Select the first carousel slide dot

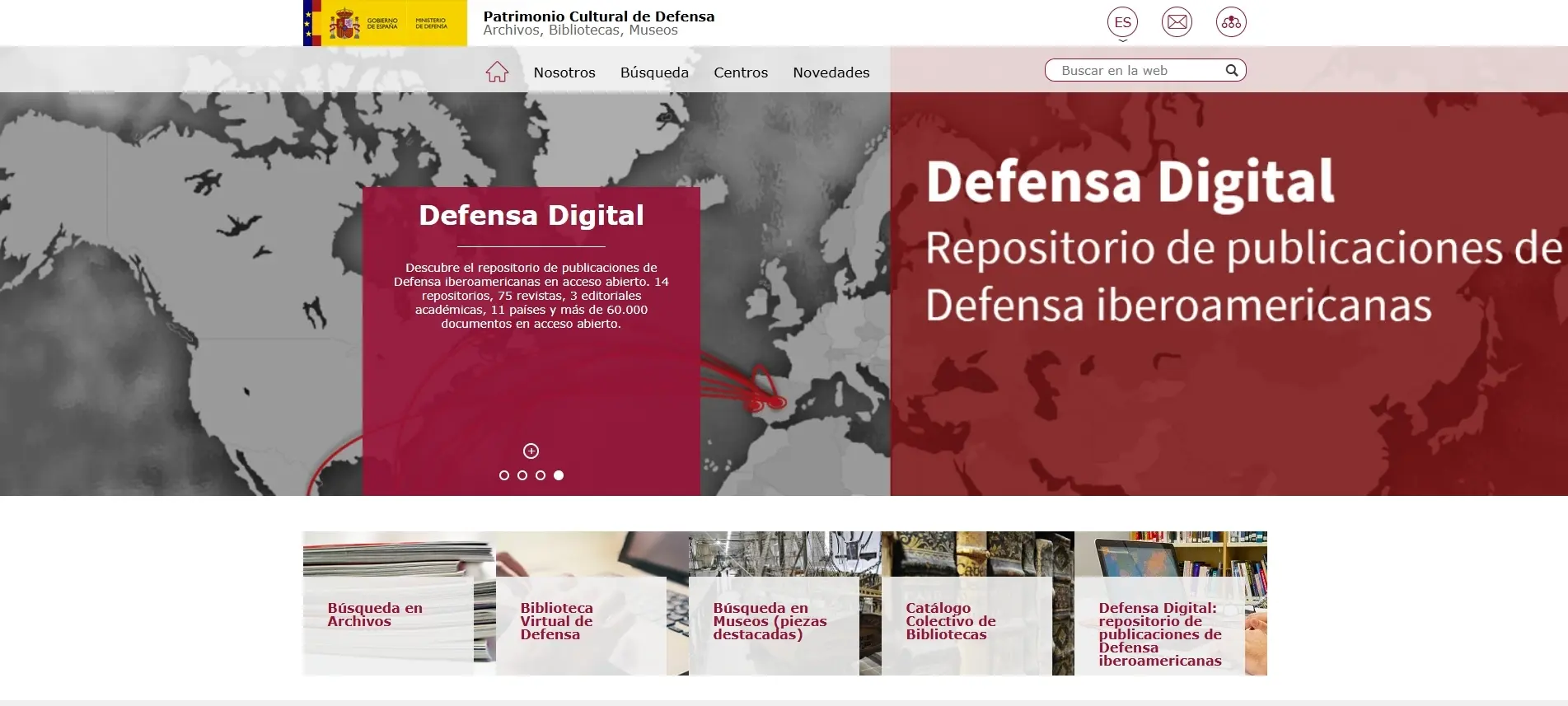[504, 475]
